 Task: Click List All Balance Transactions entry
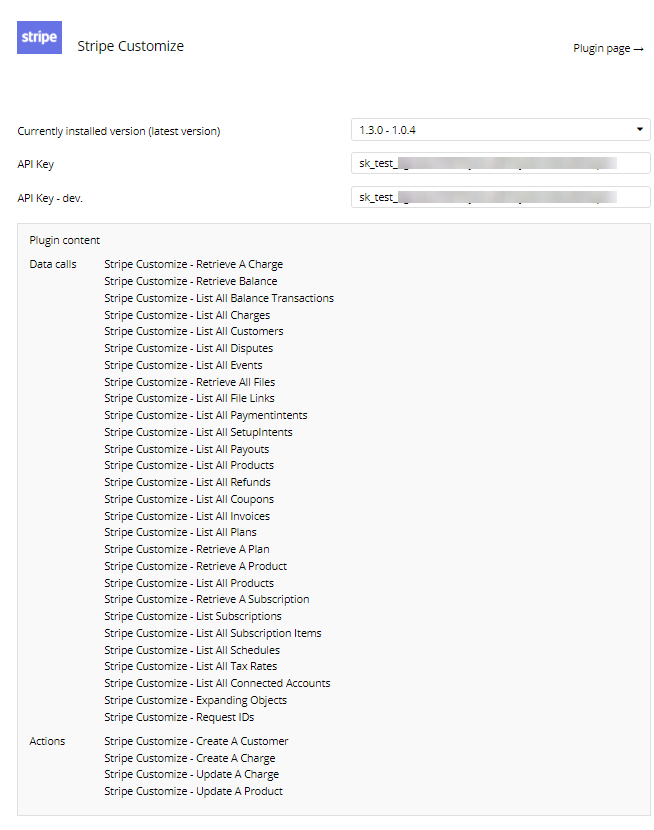(x=219, y=298)
